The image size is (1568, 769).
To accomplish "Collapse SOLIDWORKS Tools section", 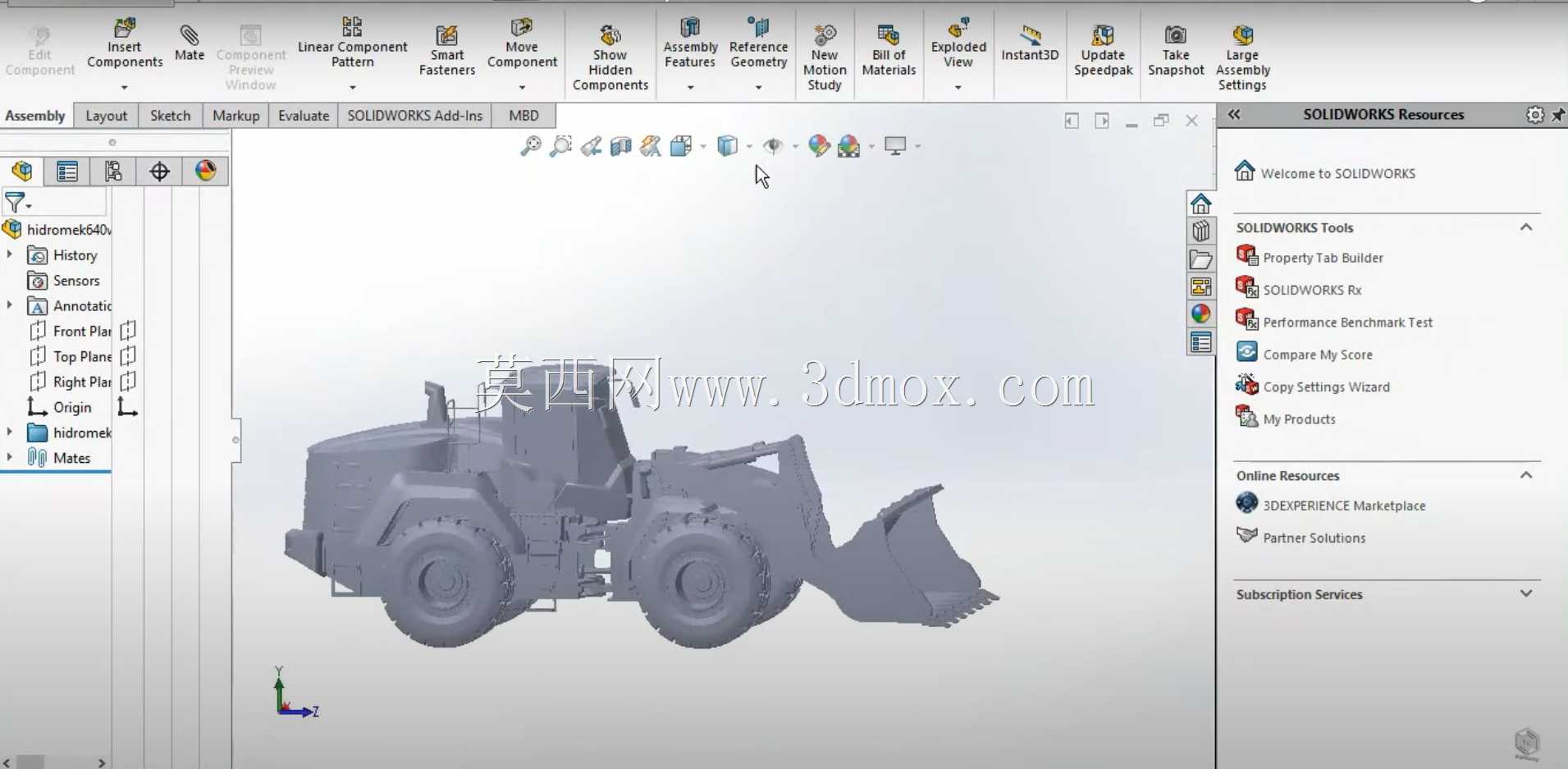I will pos(1526,227).
